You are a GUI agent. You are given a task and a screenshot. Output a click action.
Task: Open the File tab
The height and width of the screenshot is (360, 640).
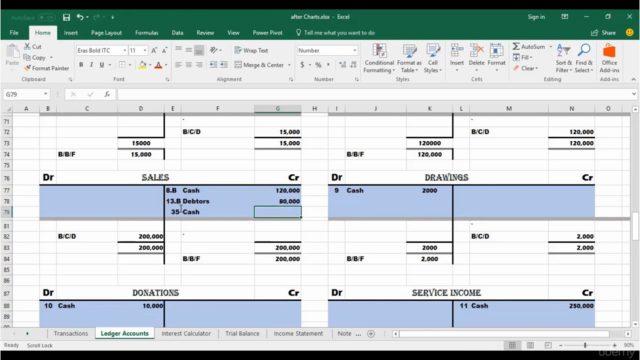(14, 33)
